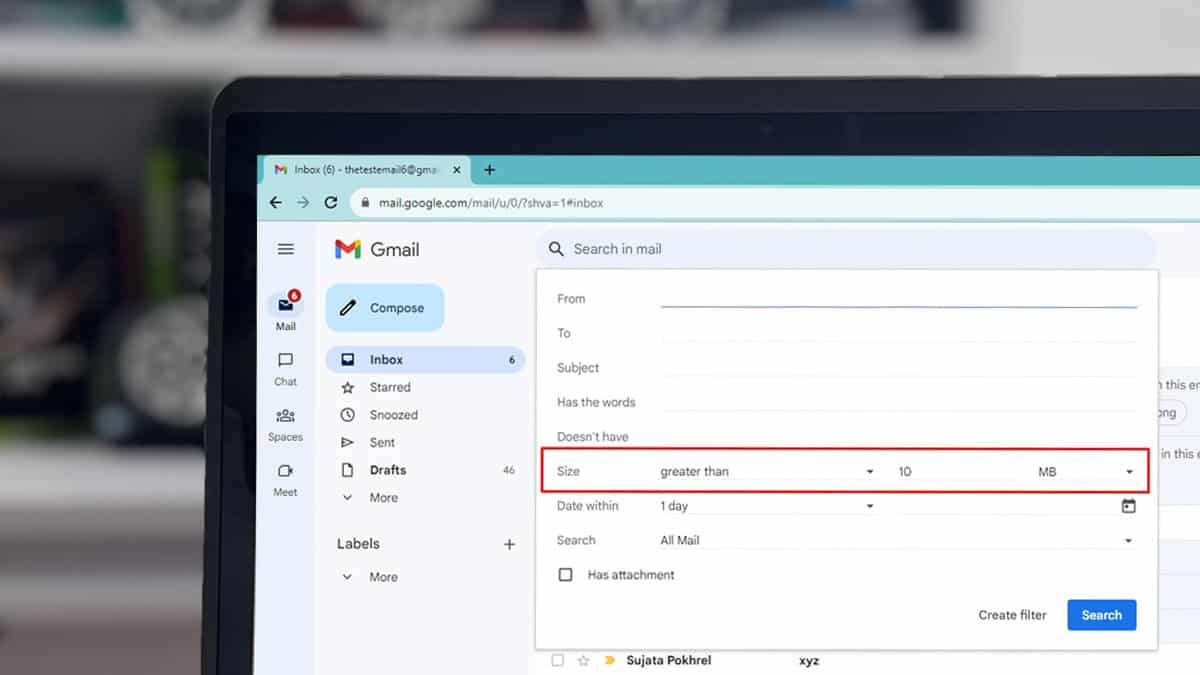Click Create filter

click(x=1012, y=615)
